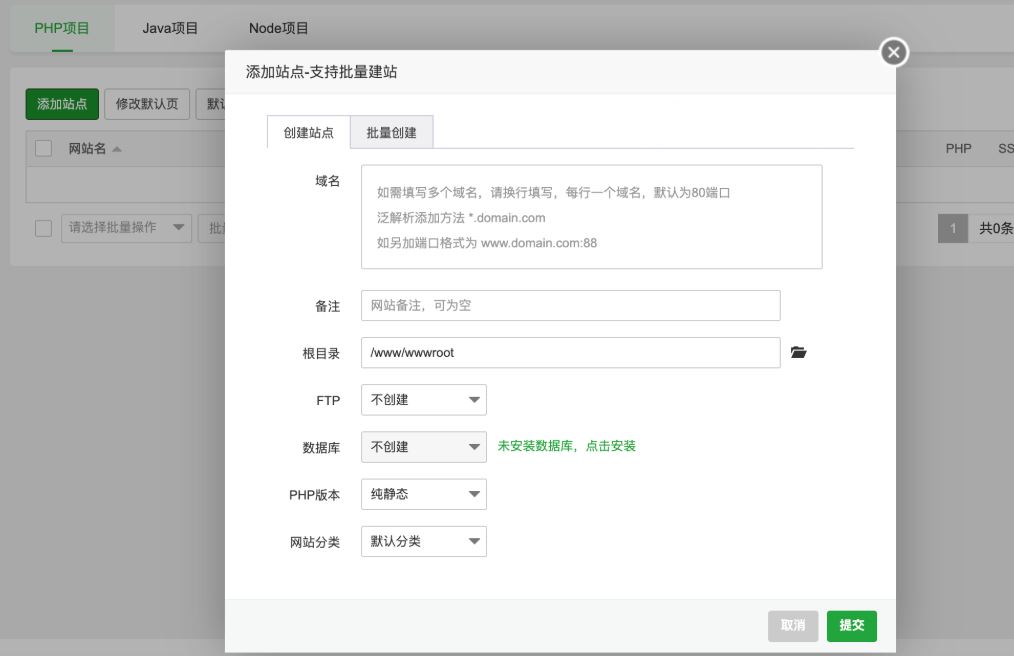Click the 未安装数据库，点击安装 link
This screenshot has height=656, width=1014.
[566, 446]
